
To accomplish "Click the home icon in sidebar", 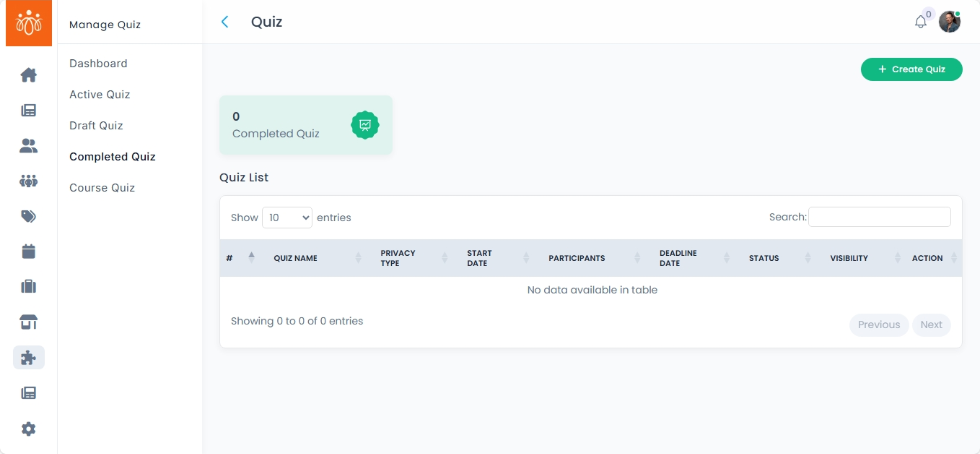I will pos(28,75).
